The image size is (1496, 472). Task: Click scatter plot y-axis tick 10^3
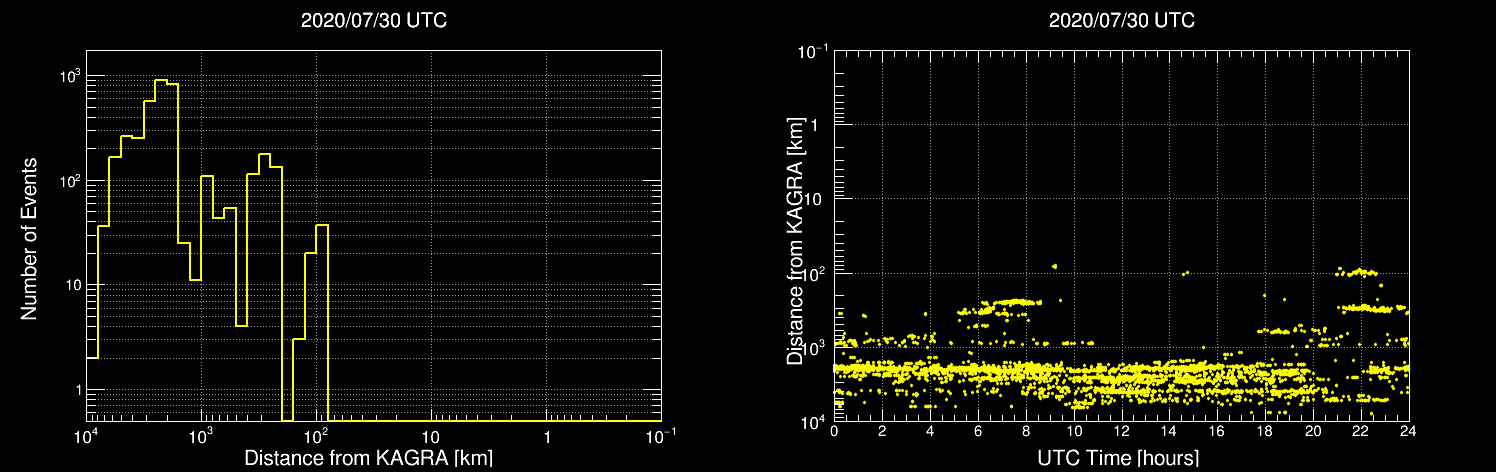pyautogui.click(x=813, y=346)
